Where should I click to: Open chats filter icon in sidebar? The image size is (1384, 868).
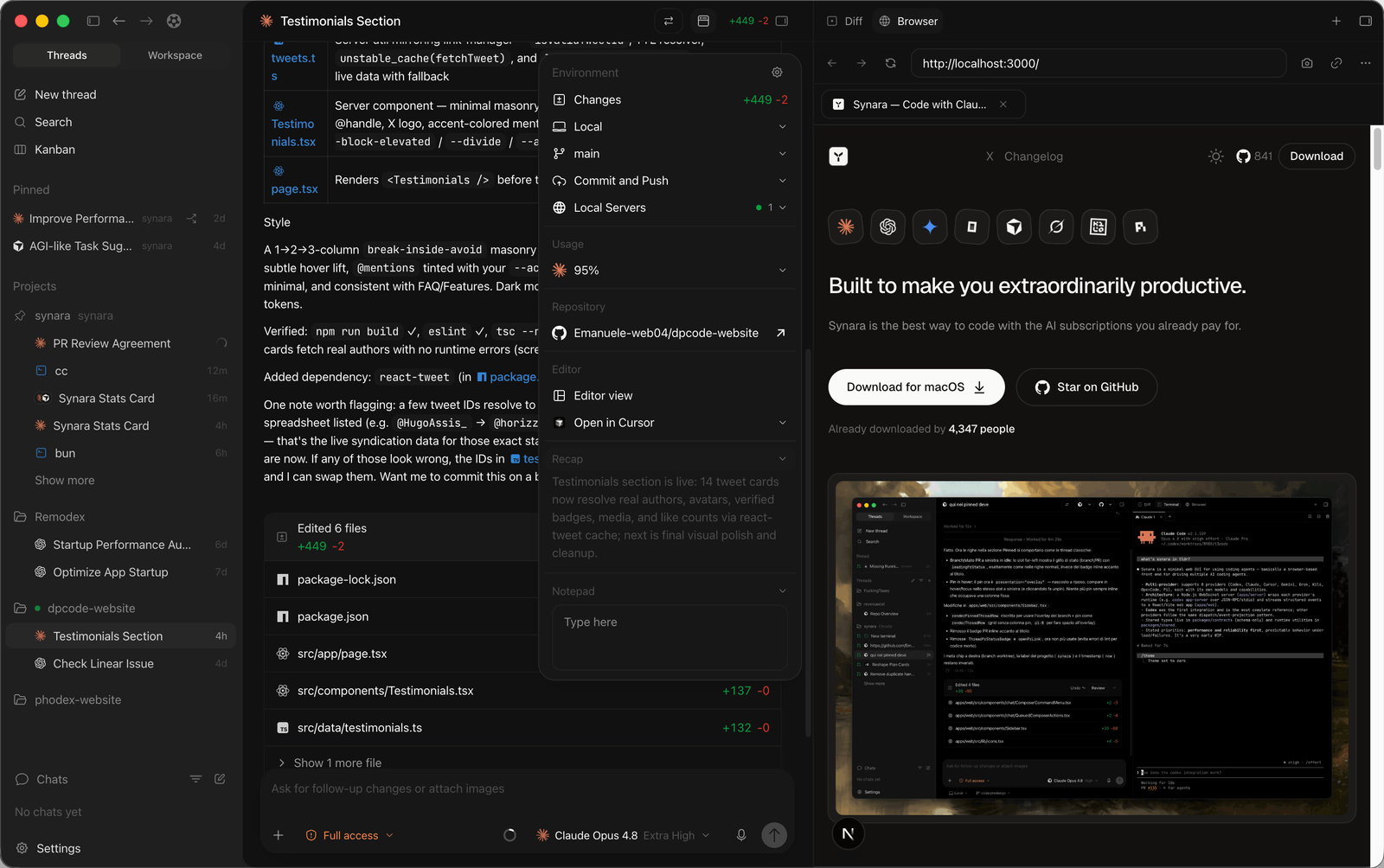tap(195, 779)
